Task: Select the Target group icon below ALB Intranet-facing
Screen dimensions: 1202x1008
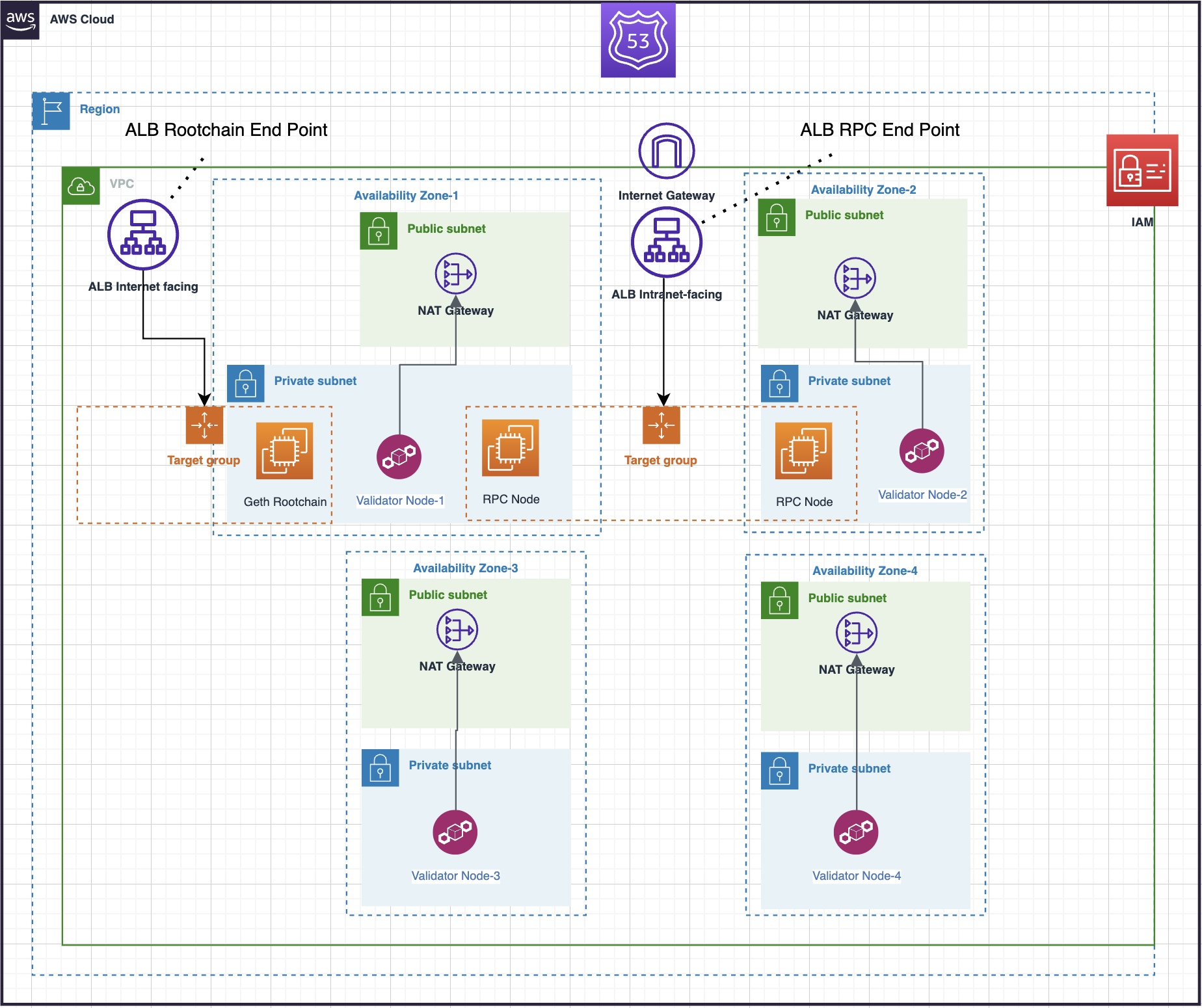Action: point(661,425)
